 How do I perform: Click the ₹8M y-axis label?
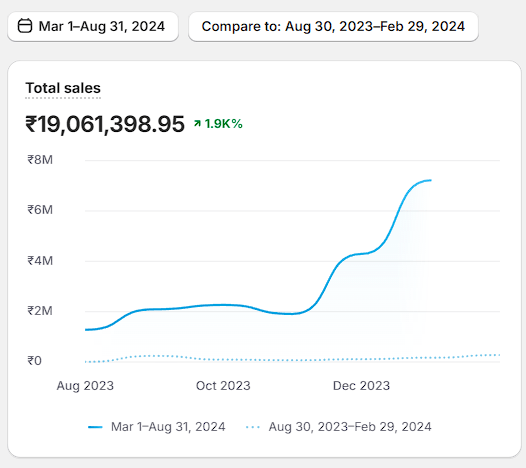click(40, 160)
